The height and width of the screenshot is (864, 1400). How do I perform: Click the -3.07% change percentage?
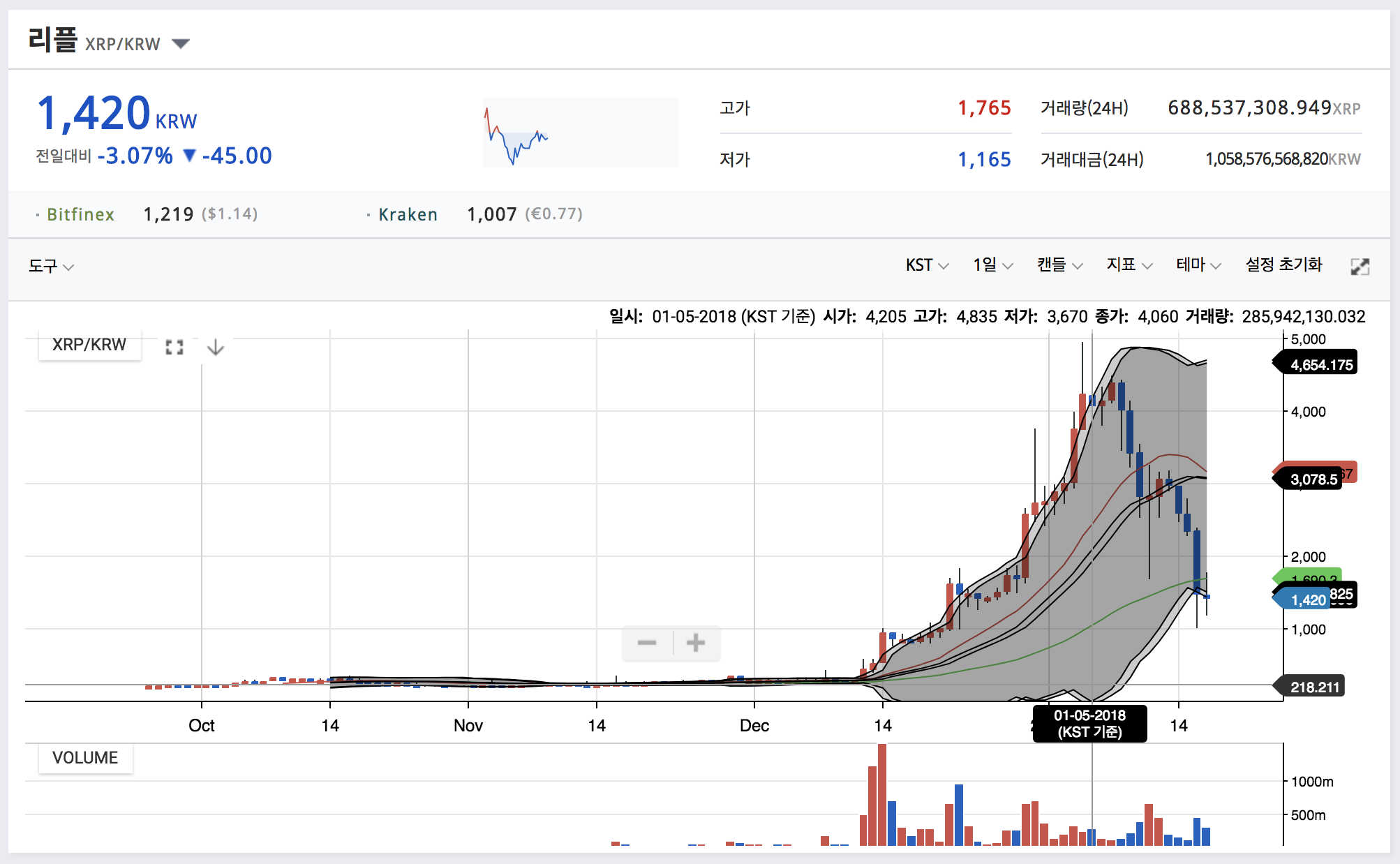[x=135, y=156]
